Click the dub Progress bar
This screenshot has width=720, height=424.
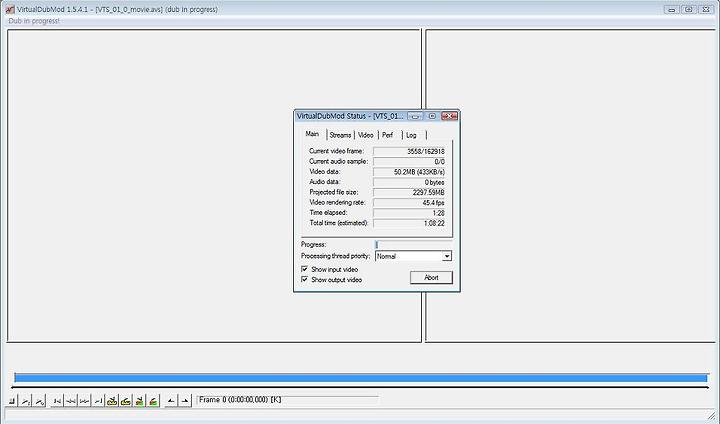tap(413, 244)
